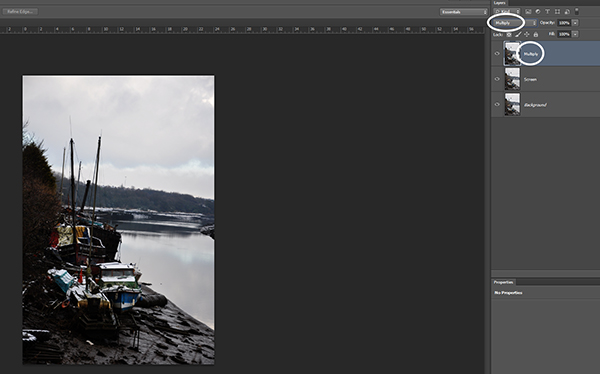This screenshot has width=600, height=374.
Task: Filter layers by adjustment layers icon
Action: coord(538,12)
